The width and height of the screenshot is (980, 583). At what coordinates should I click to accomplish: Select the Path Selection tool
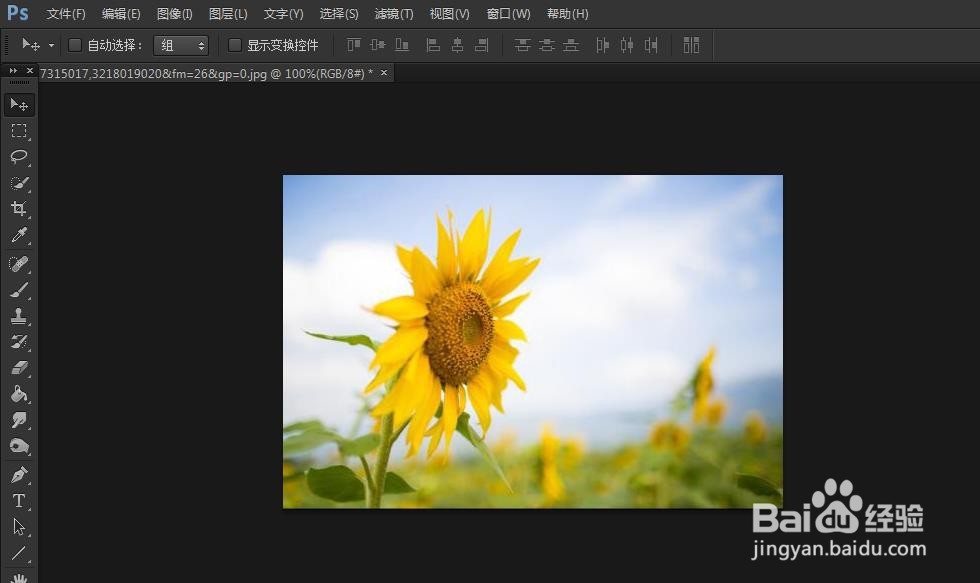(x=19, y=527)
